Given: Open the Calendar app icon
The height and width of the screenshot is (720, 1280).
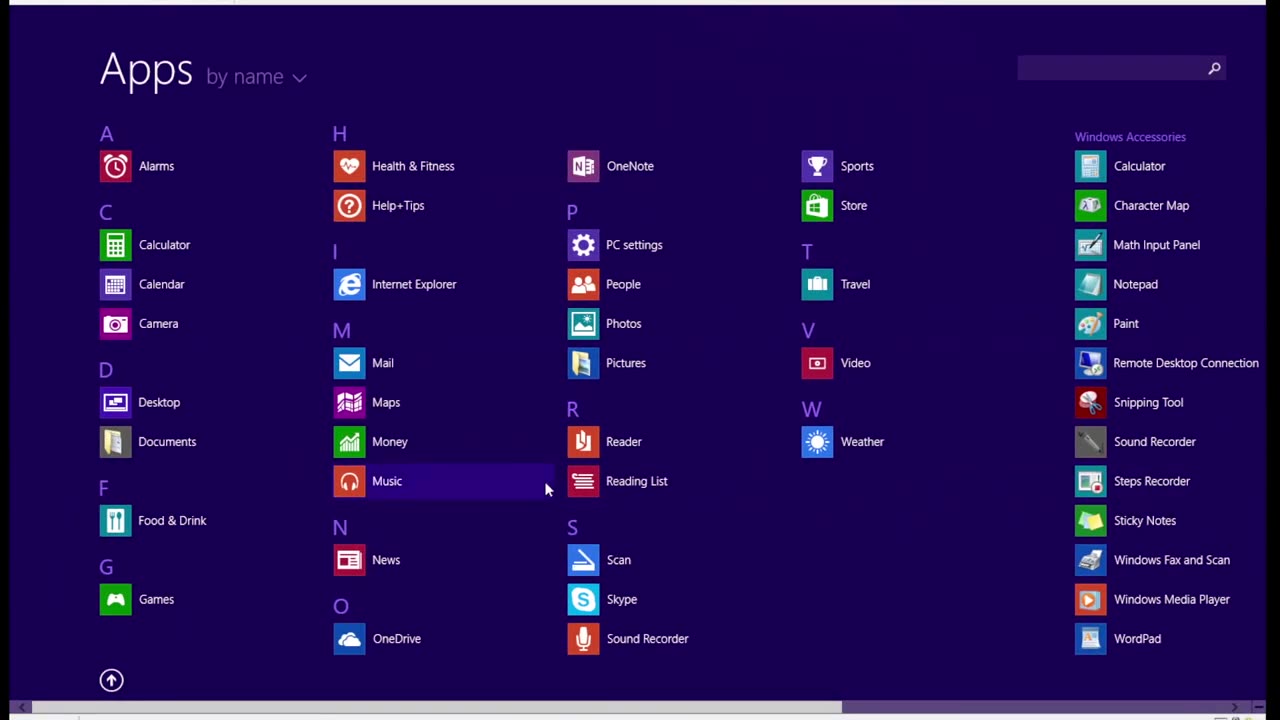Looking at the screenshot, I should pyautogui.click(x=116, y=284).
